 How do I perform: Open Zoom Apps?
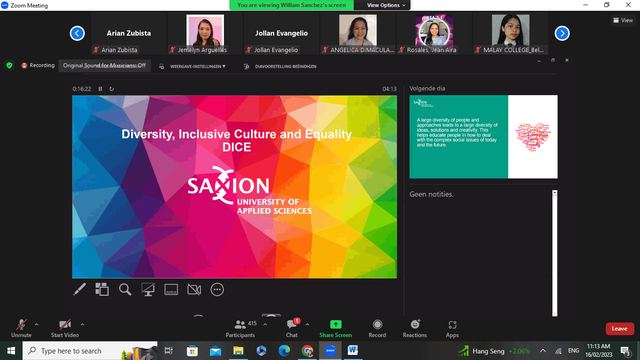tap(452, 328)
